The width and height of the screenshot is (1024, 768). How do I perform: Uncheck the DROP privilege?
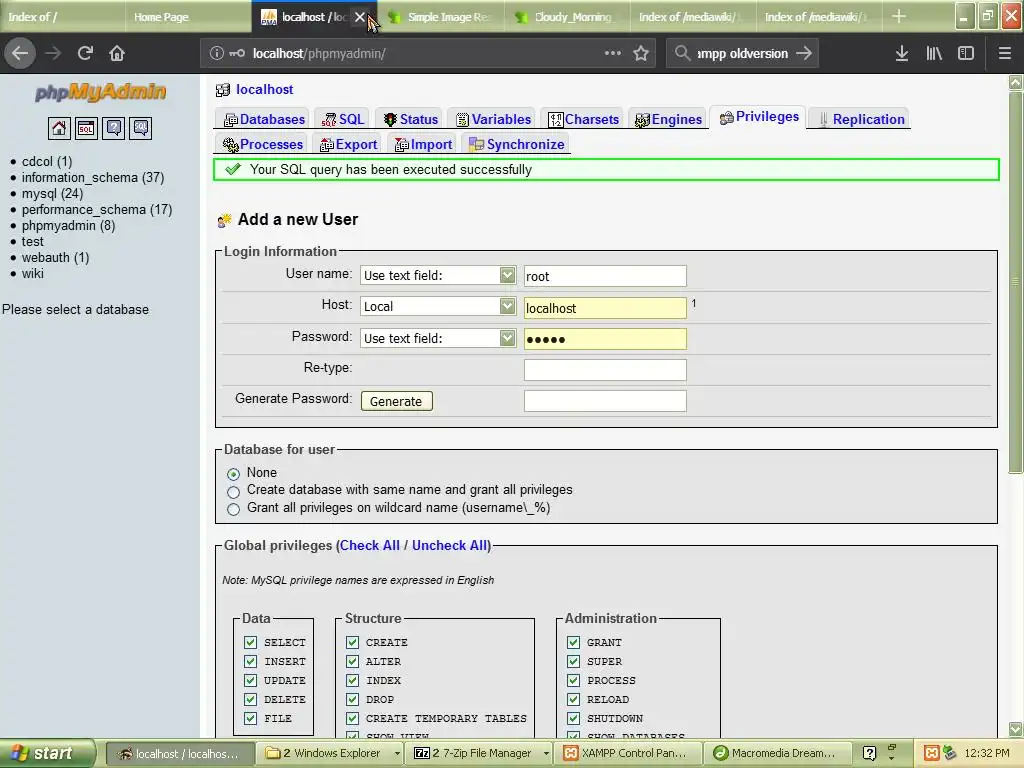click(x=353, y=699)
